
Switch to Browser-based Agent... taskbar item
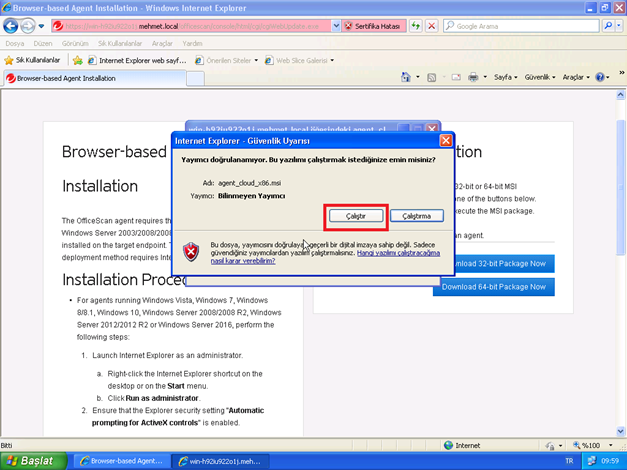coord(121,461)
